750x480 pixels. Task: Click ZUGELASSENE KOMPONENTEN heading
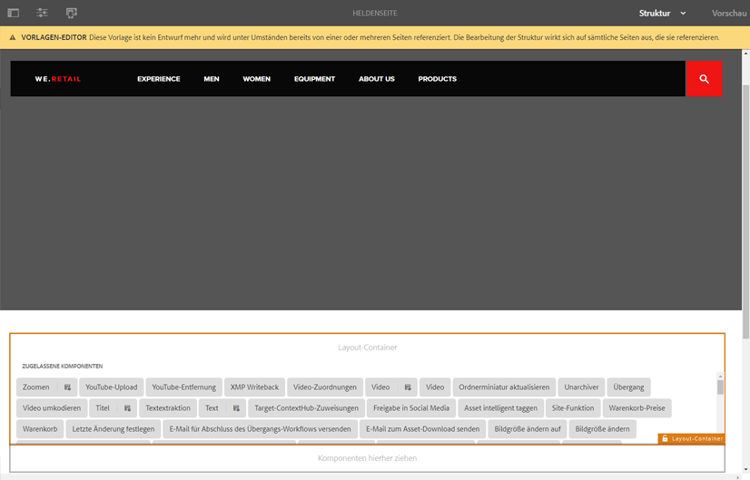point(62,366)
